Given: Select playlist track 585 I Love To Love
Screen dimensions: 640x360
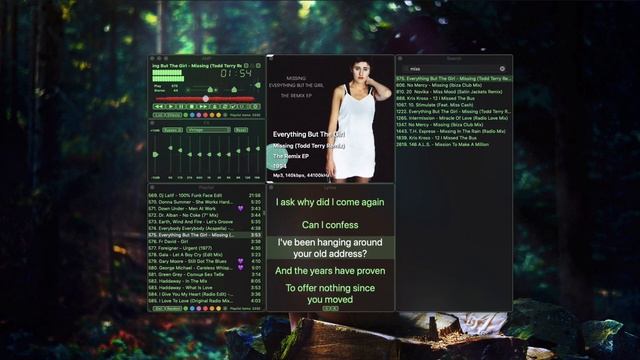Looking at the screenshot, I should 204,300.
